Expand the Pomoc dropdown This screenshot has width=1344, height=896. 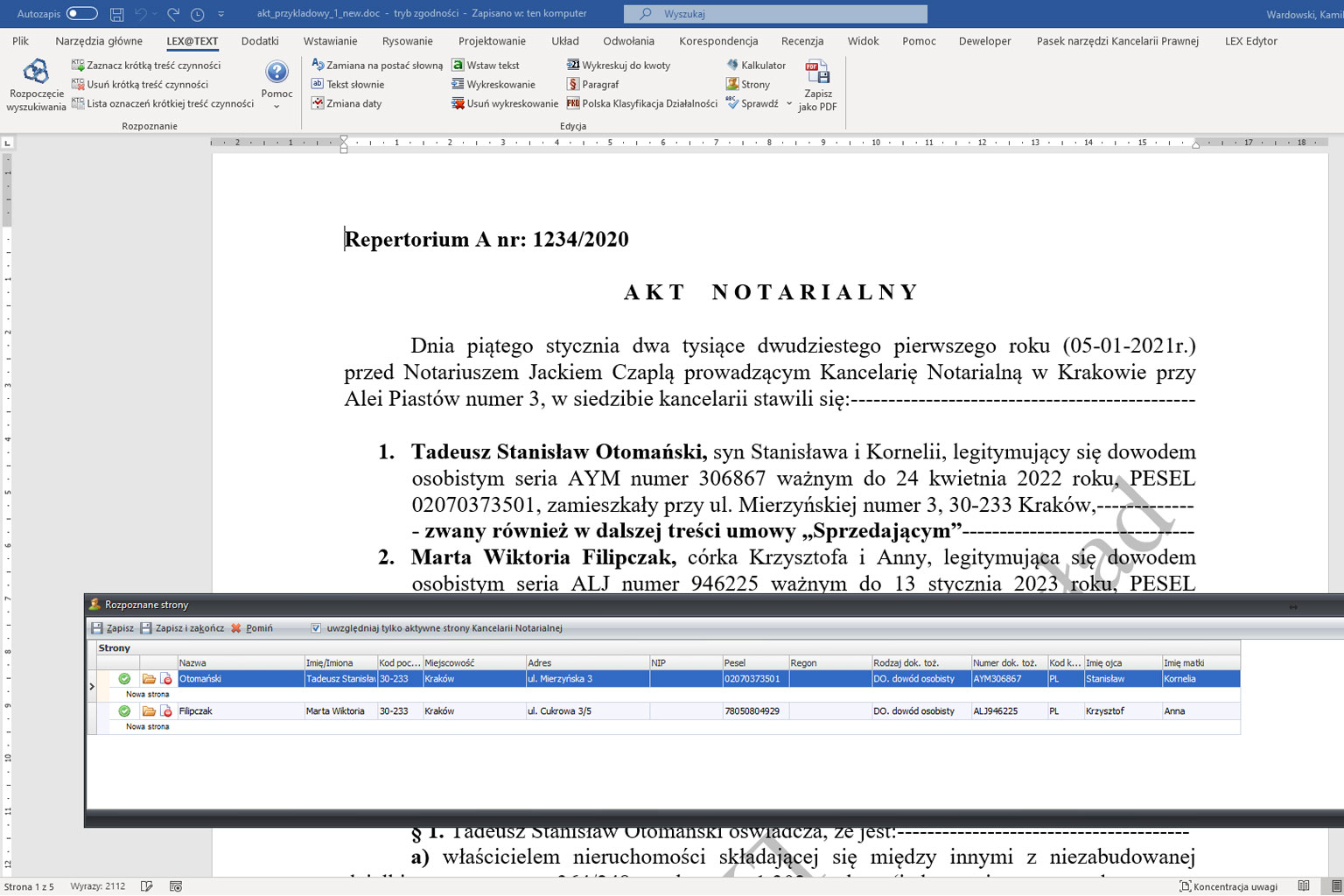coord(276,107)
